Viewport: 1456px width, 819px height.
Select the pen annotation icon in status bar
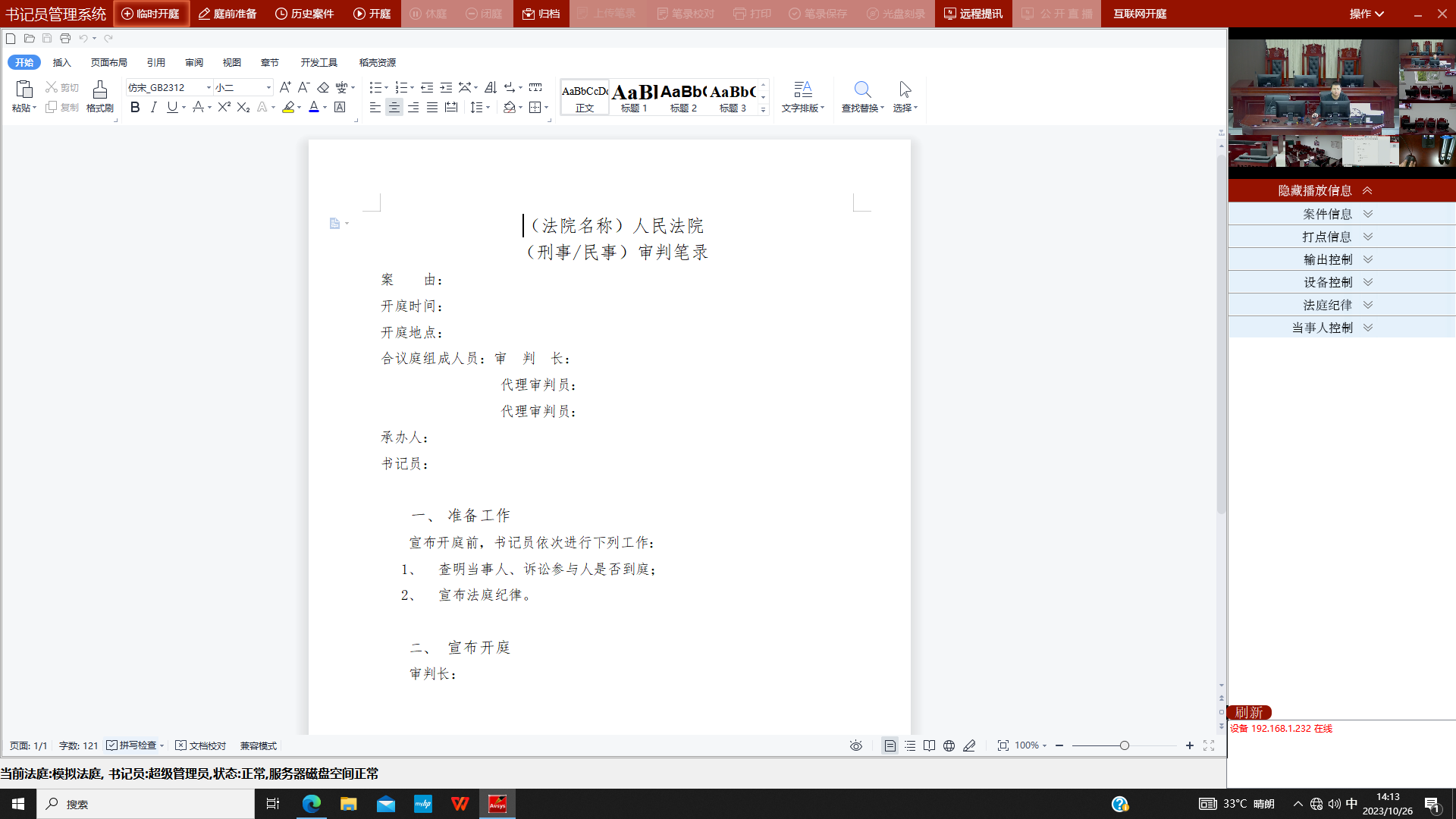969,745
